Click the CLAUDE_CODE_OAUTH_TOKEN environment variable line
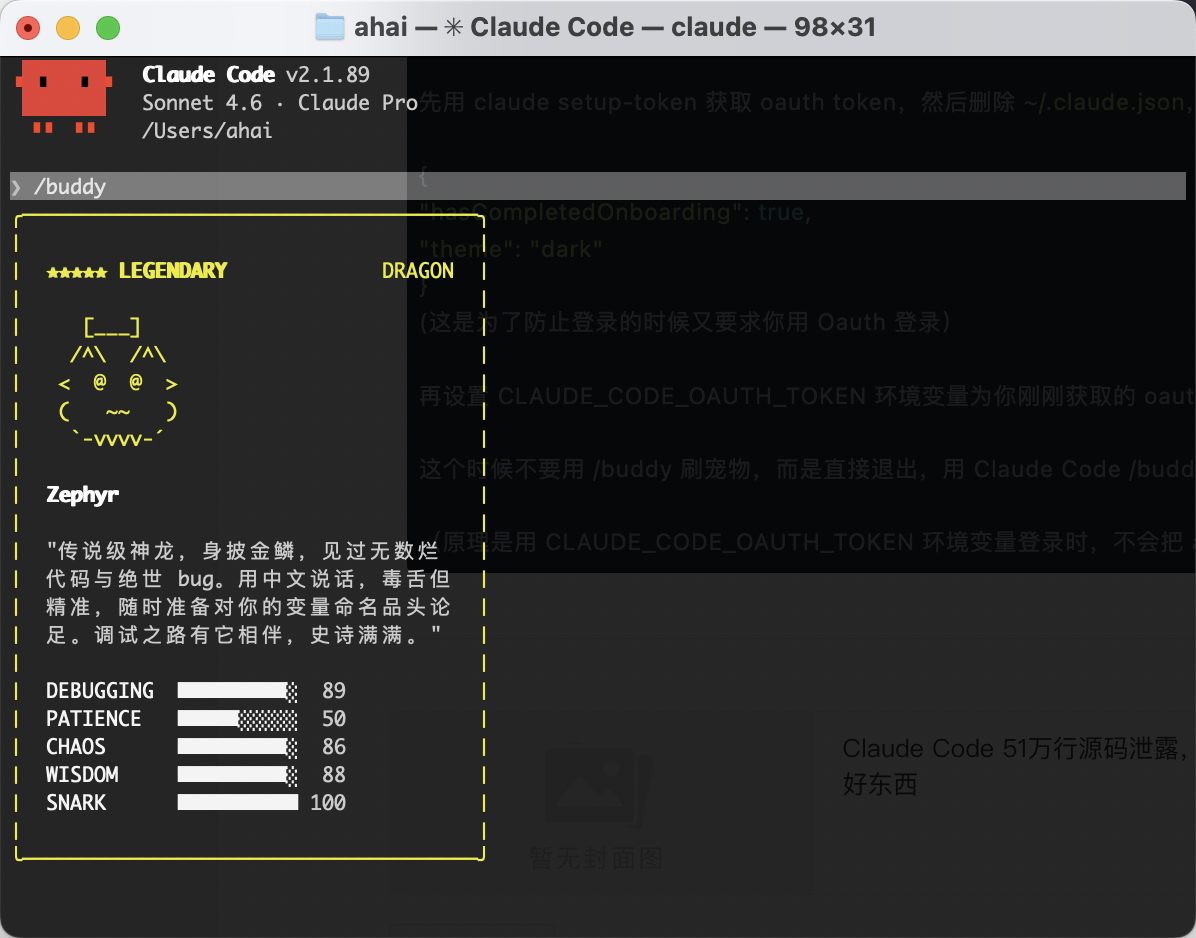1196x938 pixels. tap(805, 396)
